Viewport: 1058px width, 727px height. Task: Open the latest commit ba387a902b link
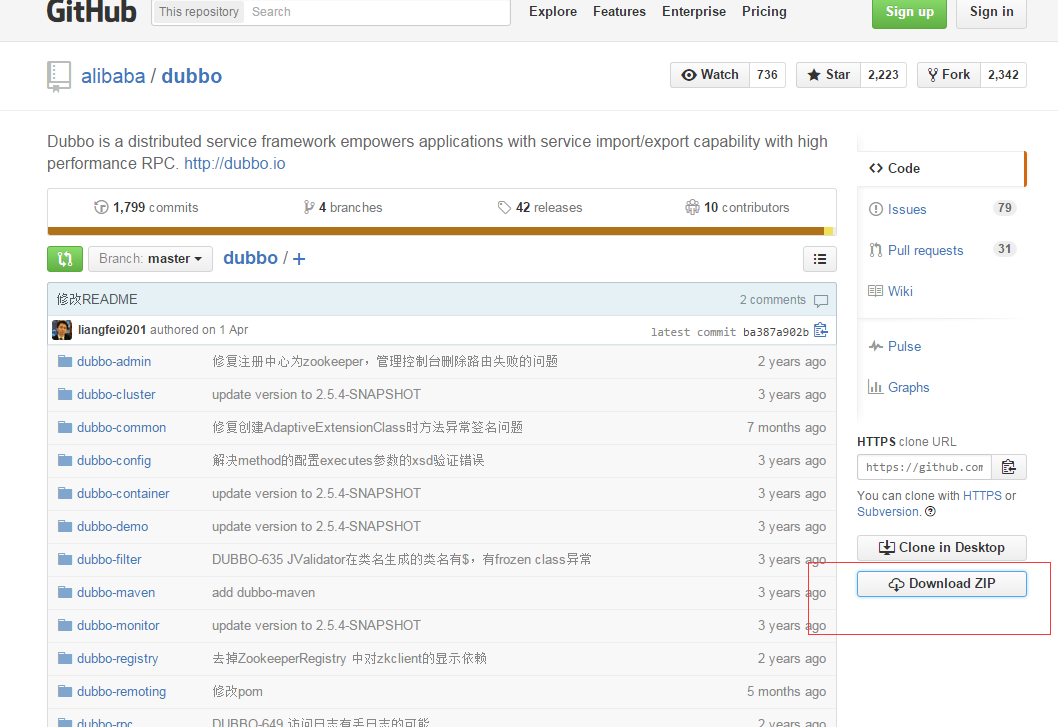click(776, 332)
